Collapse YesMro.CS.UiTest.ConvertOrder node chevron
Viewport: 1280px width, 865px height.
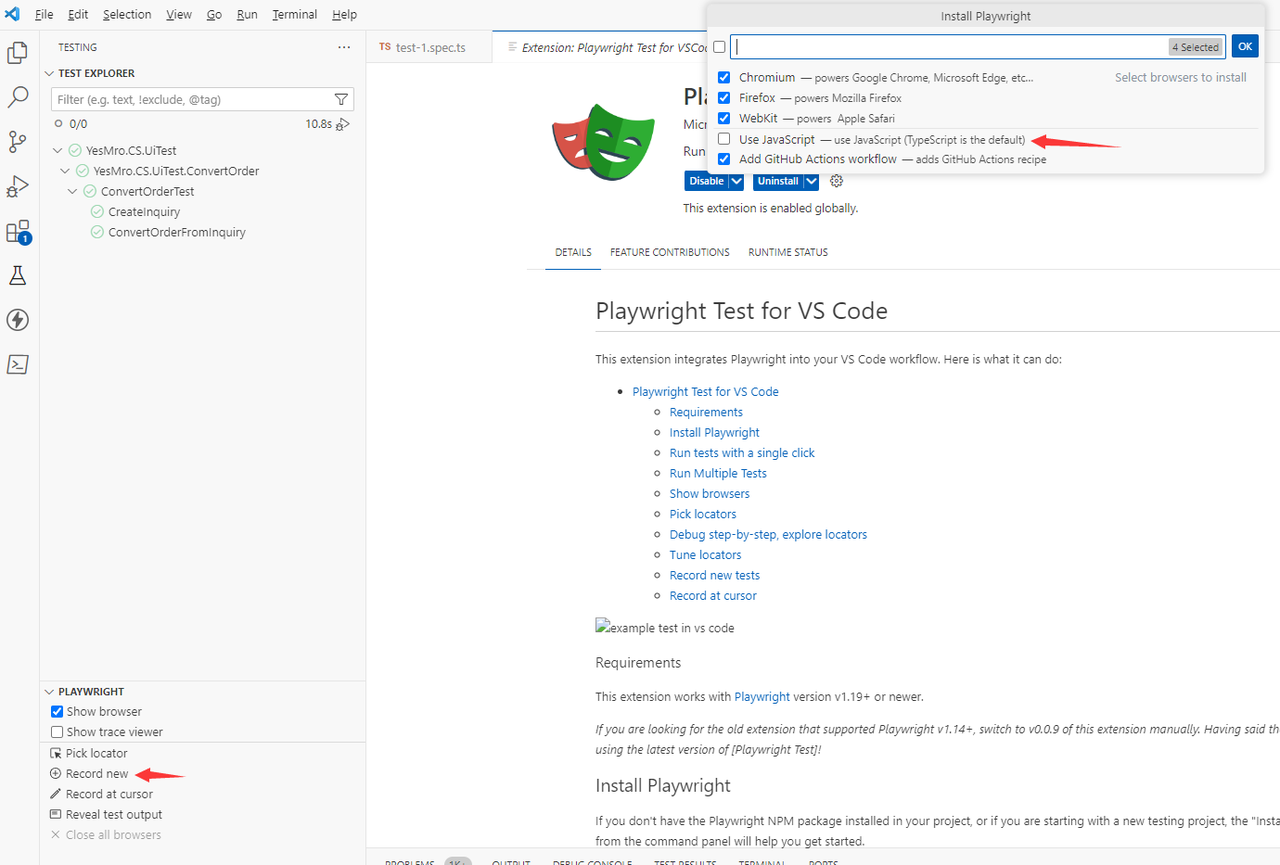pyautogui.click(x=65, y=171)
